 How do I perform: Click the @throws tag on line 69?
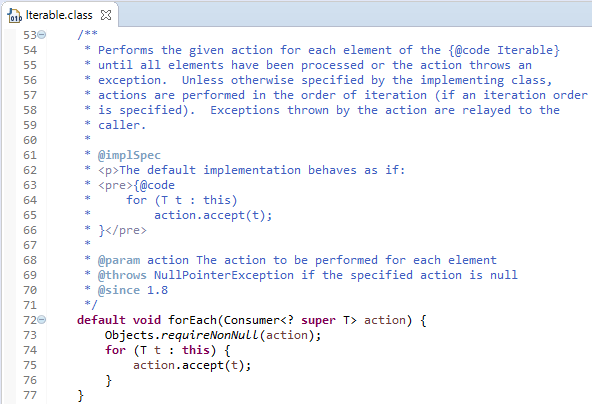(x=122, y=275)
